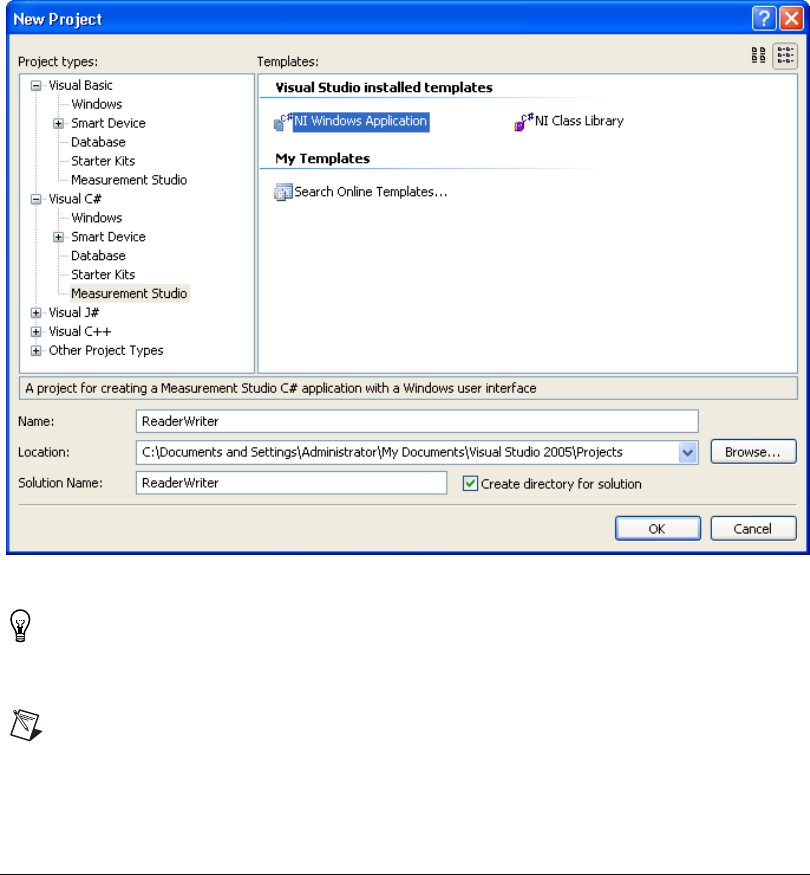Image resolution: width=810 pixels, height=875 pixels.
Task: Open Search Online Templates link
Action: click(x=371, y=192)
